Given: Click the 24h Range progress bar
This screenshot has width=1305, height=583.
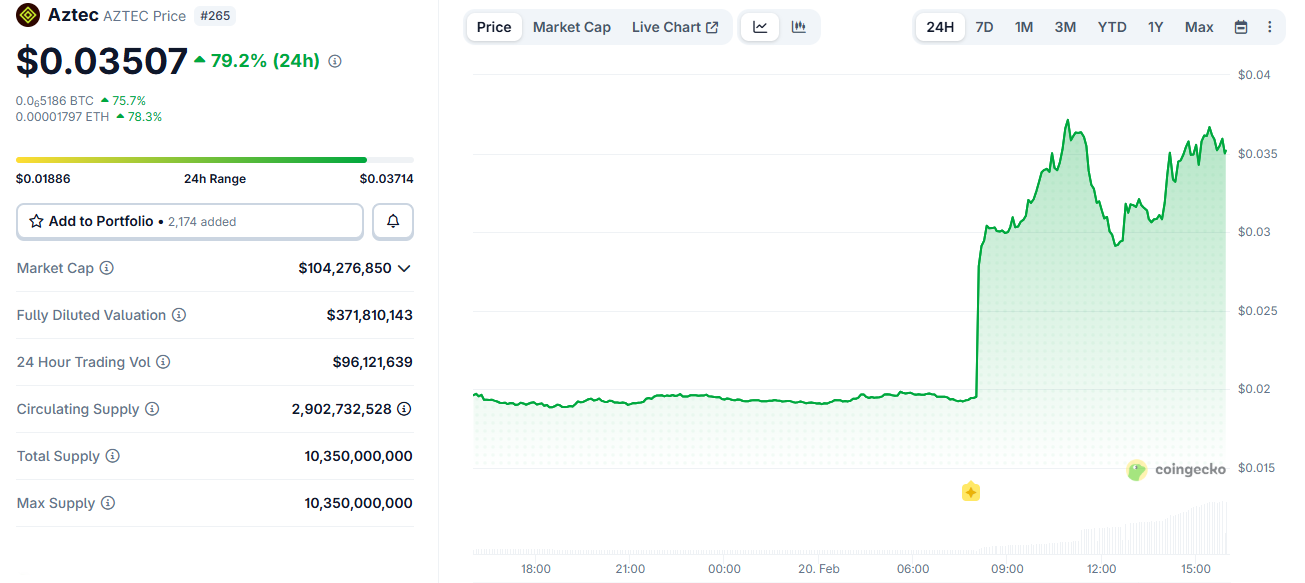Looking at the screenshot, I should click(x=214, y=160).
